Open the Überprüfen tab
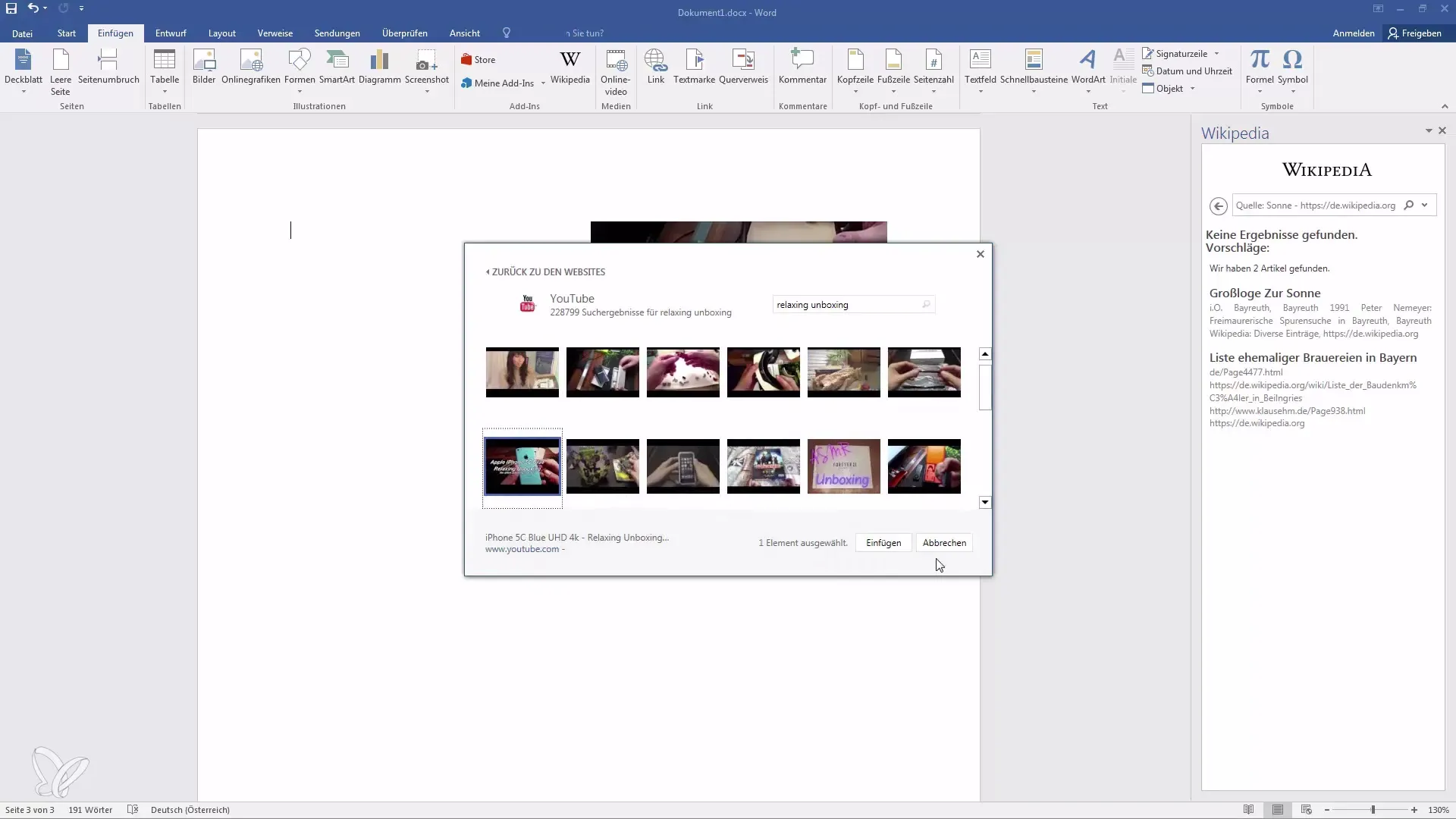Viewport: 1456px width, 819px height. coord(405,33)
